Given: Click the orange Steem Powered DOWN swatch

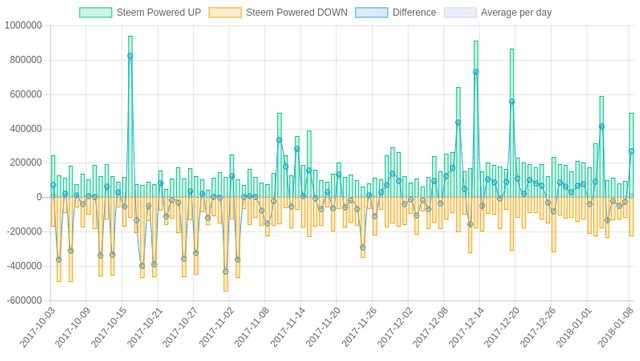Looking at the screenshot, I should point(225,13).
